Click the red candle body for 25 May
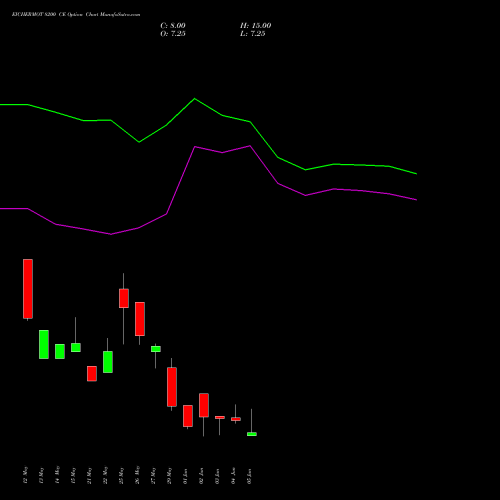Viewport: 500px width, 500px height. [124, 298]
